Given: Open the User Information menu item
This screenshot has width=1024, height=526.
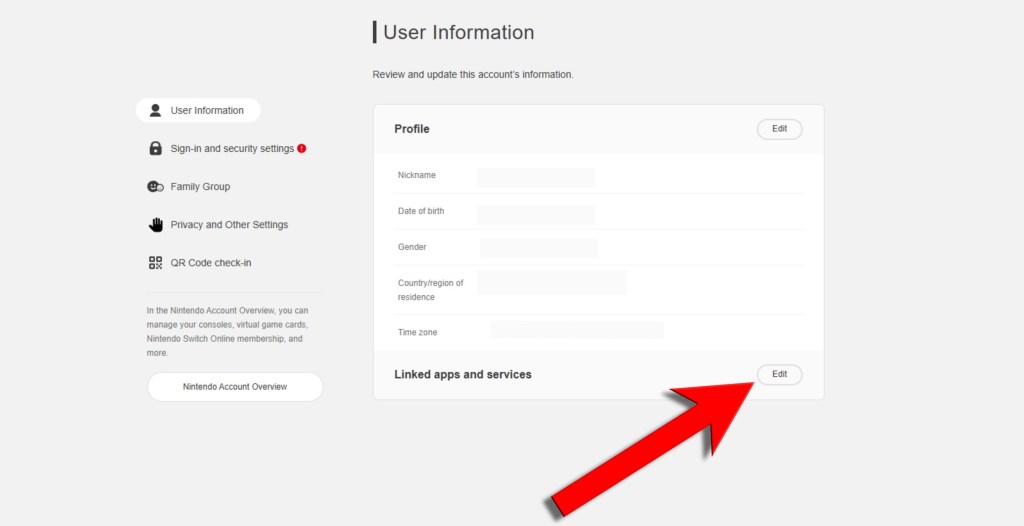Looking at the screenshot, I should [207, 110].
